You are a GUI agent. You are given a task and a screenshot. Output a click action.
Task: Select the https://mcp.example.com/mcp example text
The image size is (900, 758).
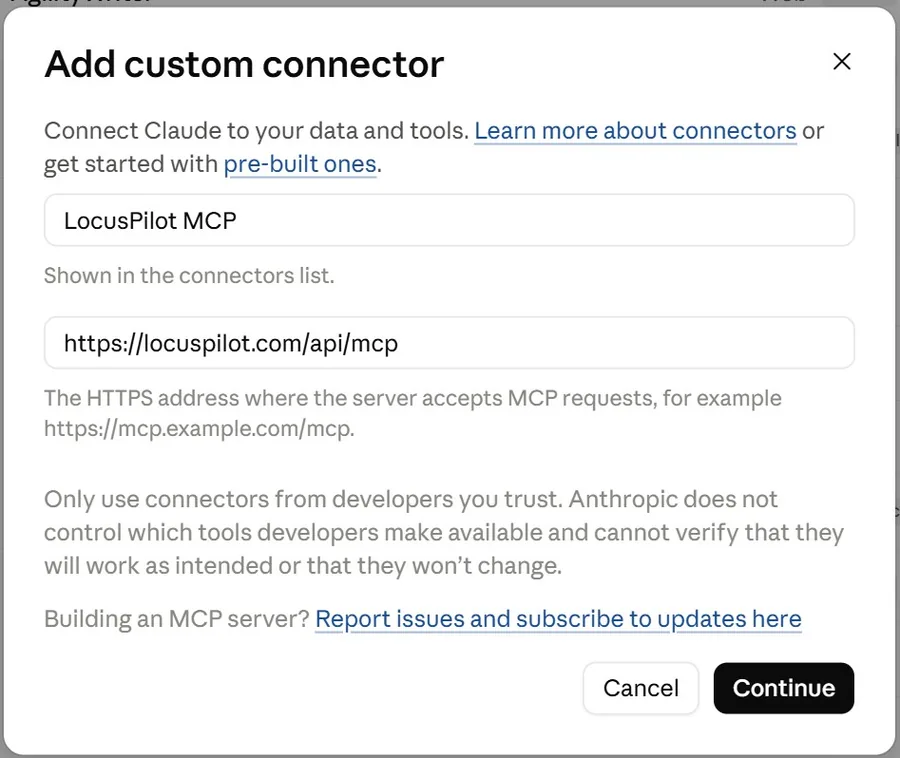199,429
